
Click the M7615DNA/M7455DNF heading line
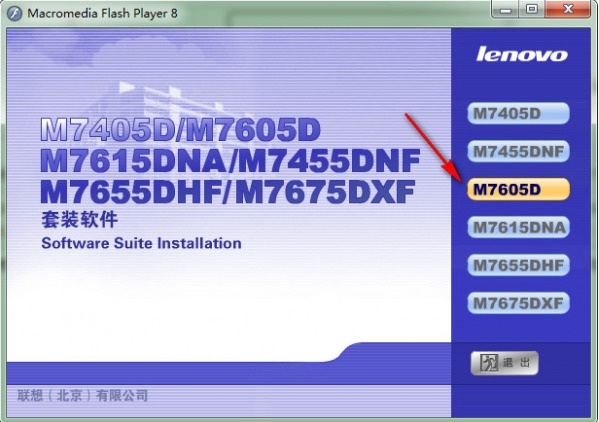(x=230, y=161)
